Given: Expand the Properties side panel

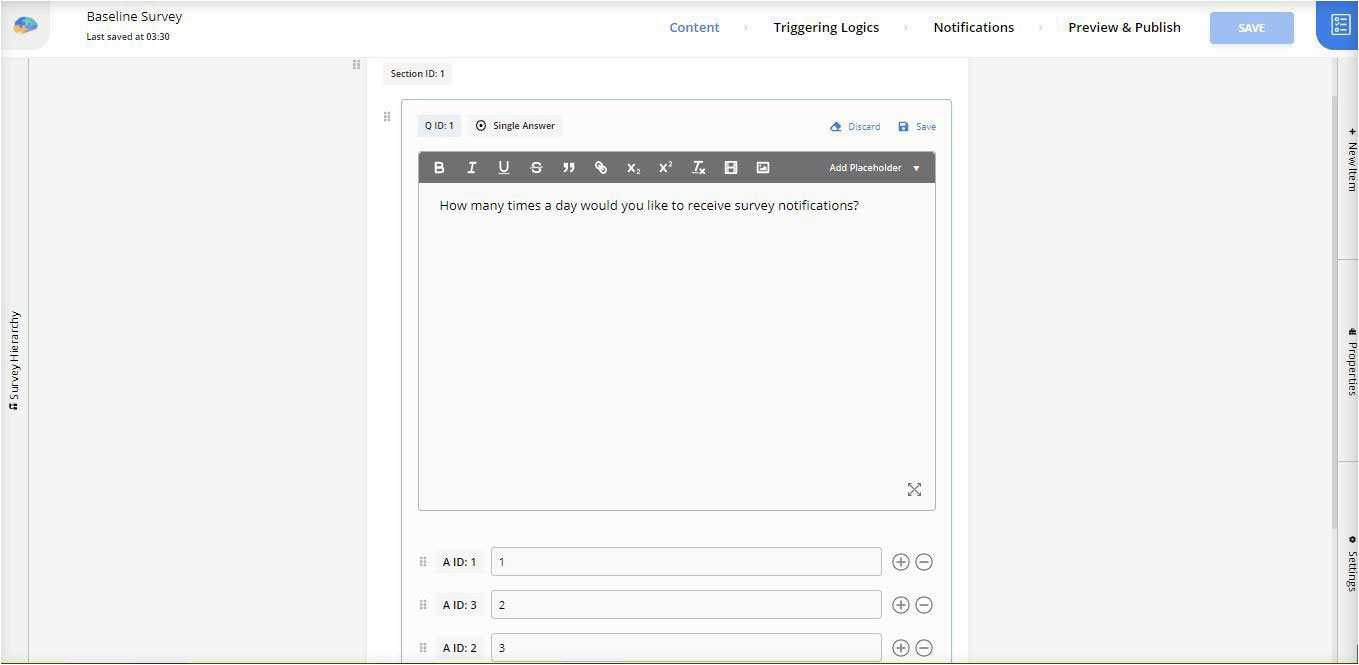Looking at the screenshot, I should 1350,362.
